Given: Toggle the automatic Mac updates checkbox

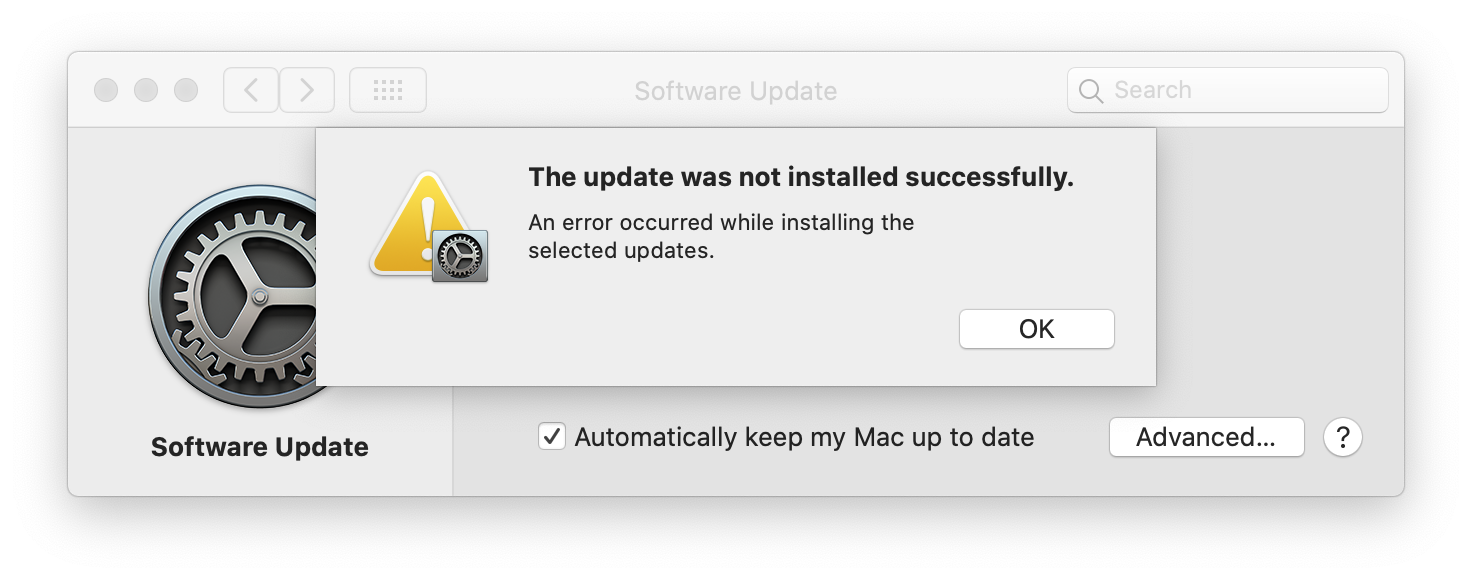Looking at the screenshot, I should 552,437.
